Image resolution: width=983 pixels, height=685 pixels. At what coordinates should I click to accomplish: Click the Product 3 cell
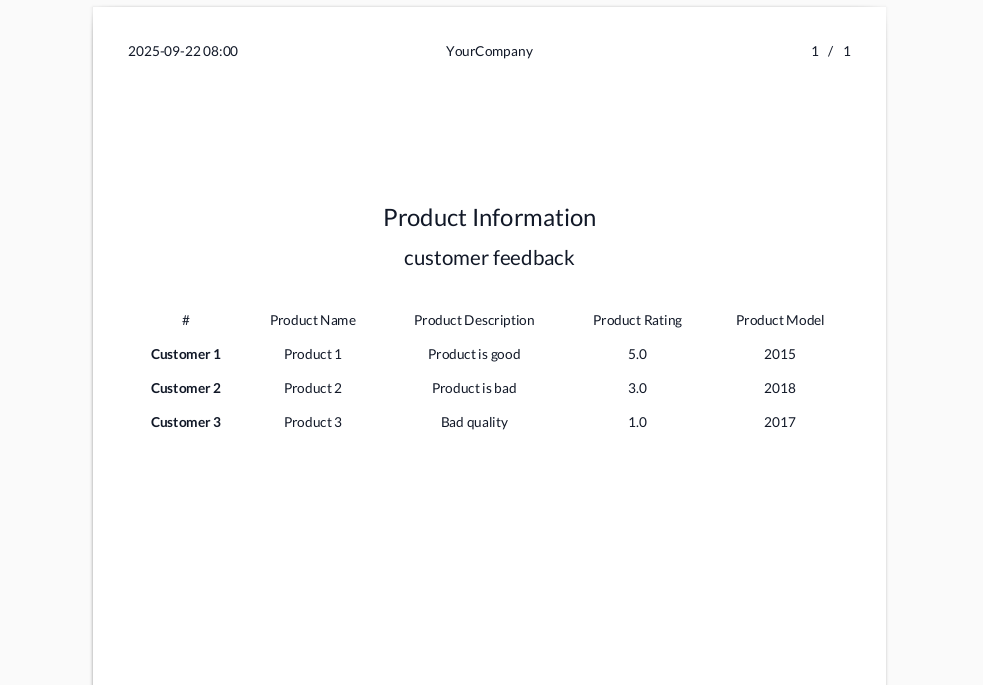click(x=313, y=422)
